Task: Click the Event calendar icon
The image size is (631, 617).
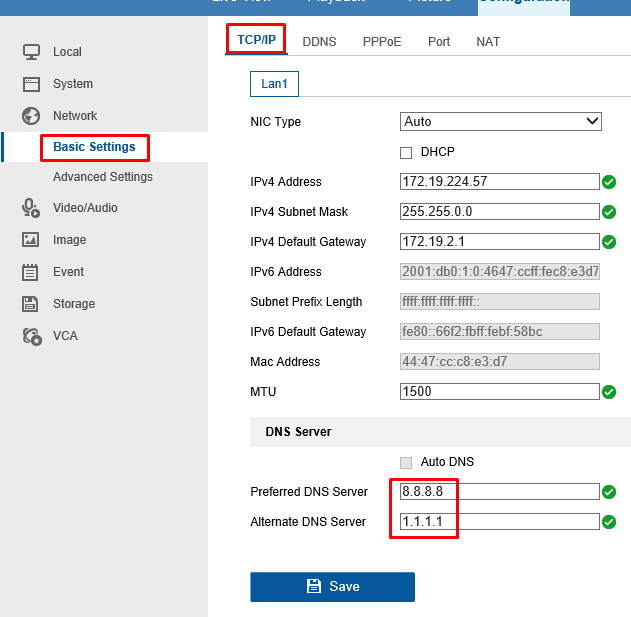Action: click(30, 272)
